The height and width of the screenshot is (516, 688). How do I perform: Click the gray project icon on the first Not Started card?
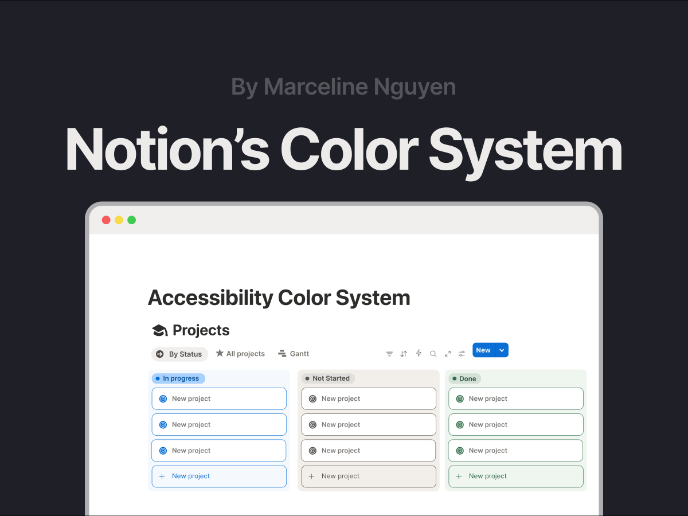coord(312,399)
